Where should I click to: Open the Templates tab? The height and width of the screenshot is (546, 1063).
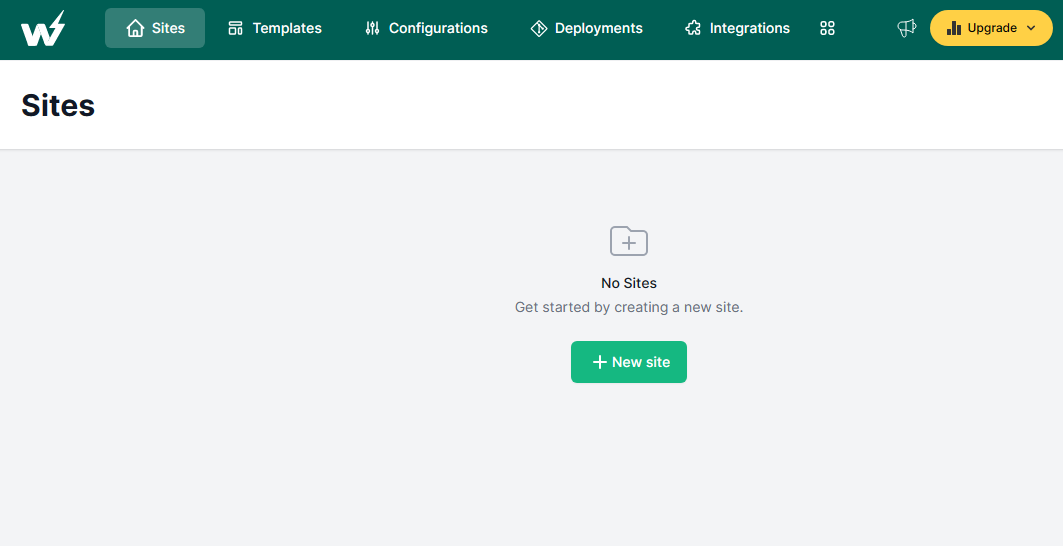275,28
